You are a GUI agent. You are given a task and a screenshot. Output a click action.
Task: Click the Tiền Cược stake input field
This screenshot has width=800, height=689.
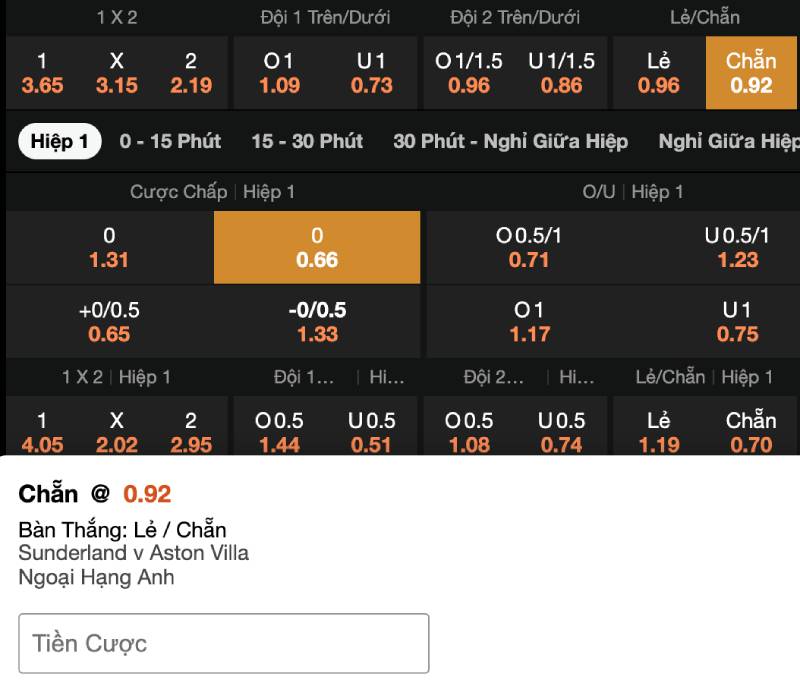pos(224,643)
